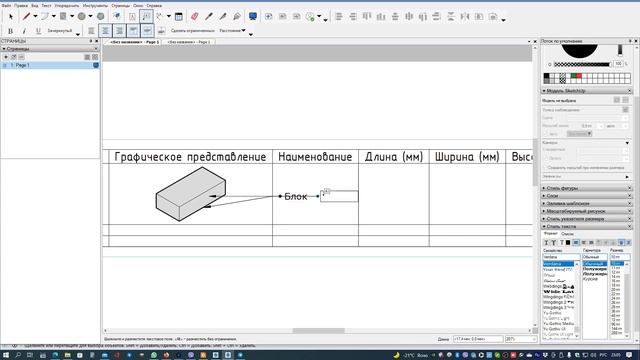640x360 pixels.
Task: Expand the Слои panel
Action: tap(587, 196)
